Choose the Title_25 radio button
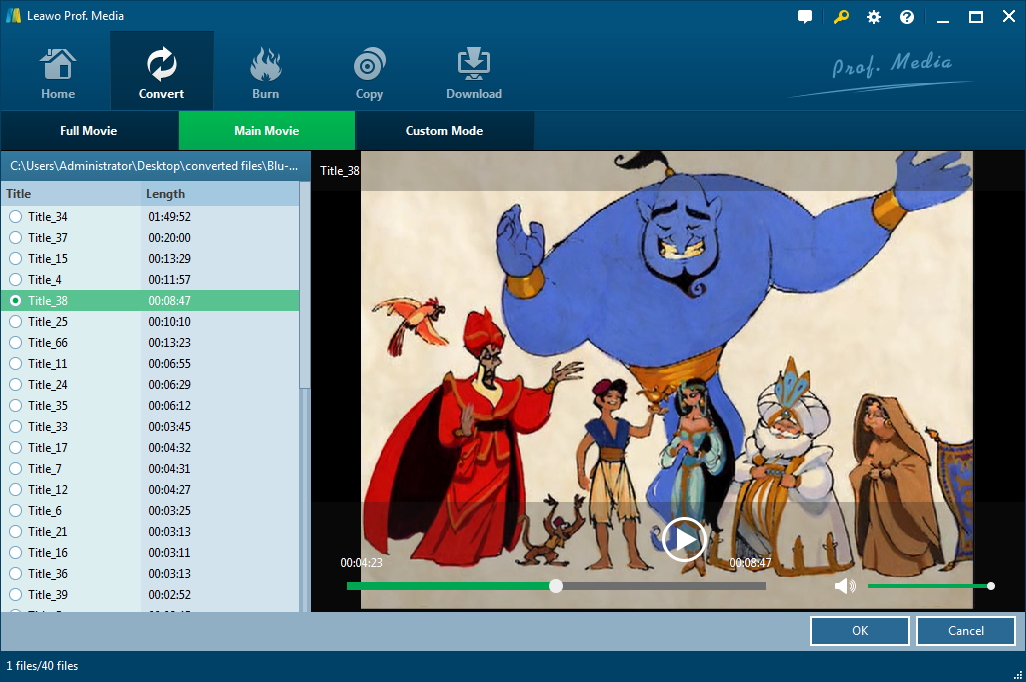1026x682 pixels. click(x=15, y=322)
